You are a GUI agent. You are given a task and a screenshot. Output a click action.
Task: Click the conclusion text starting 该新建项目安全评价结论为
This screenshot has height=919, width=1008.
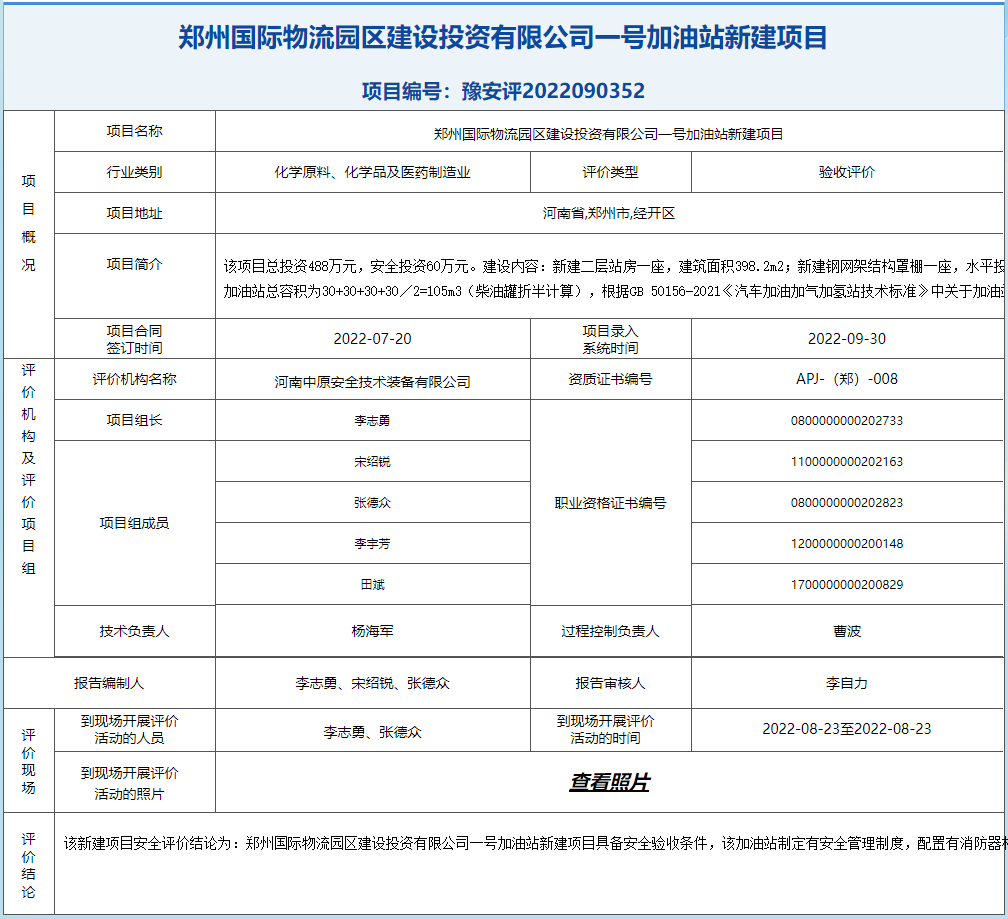click(x=534, y=843)
